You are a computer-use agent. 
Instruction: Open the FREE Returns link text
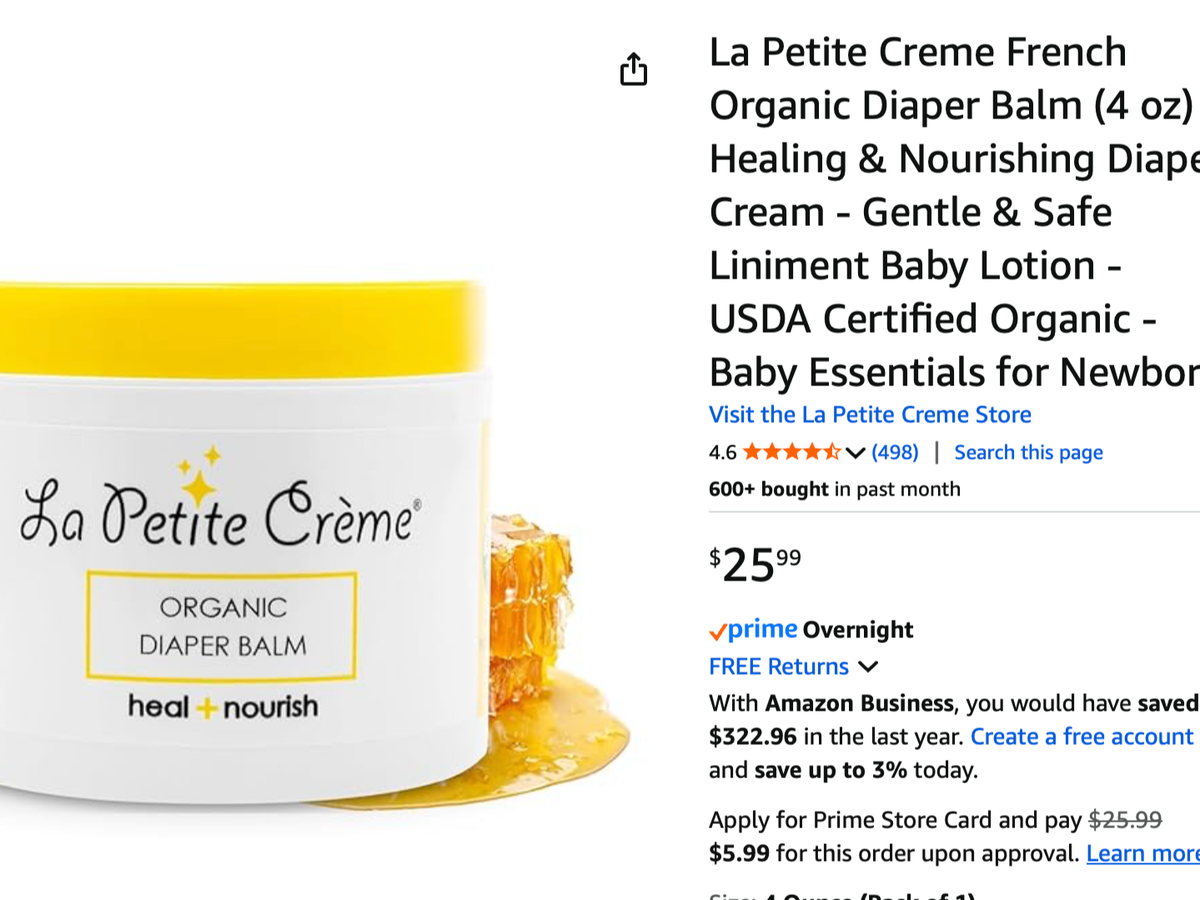[x=779, y=667]
